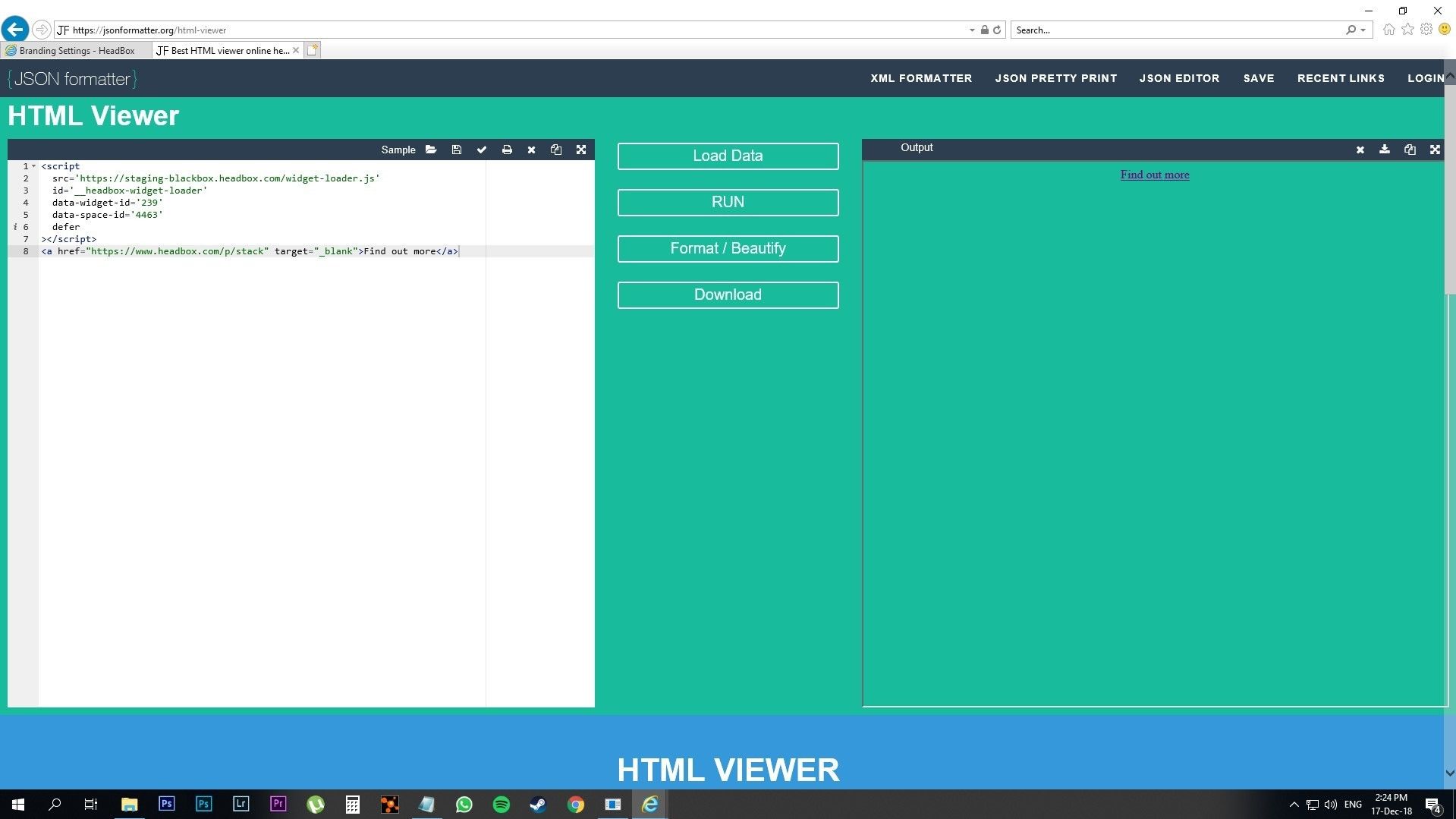The height and width of the screenshot is (819, 1456).
Task: Clear the editor with the X icon
Action: (x=531, y=150)
